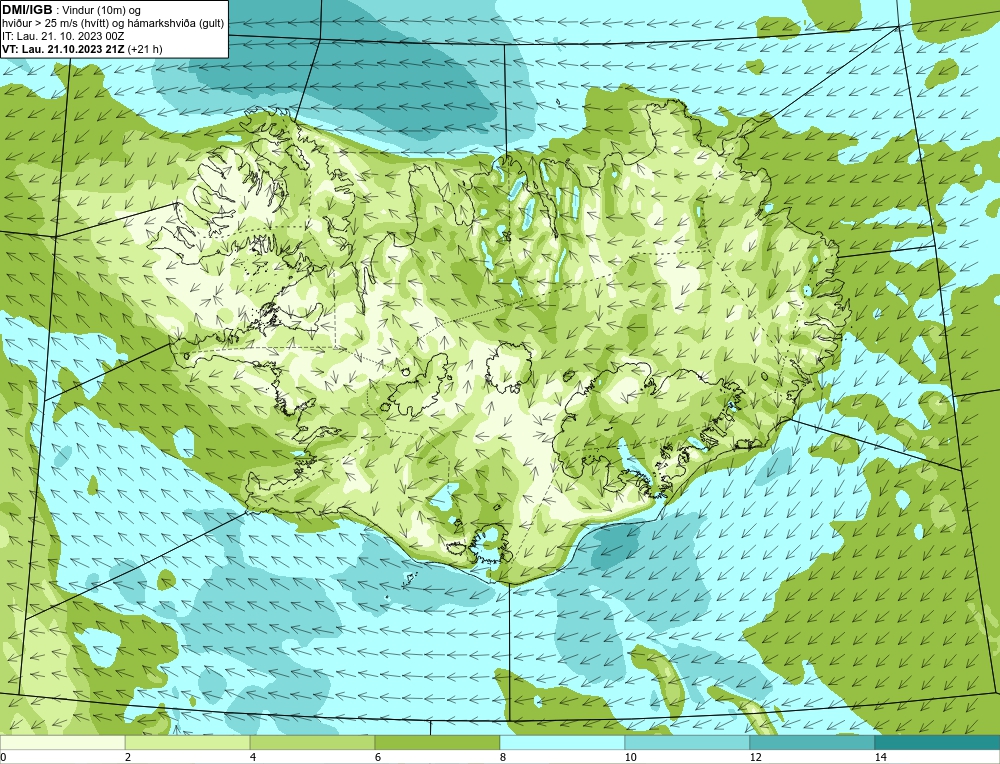Image resolution: width=1000 pixels, height=764 pixels.
Task: Click the 10–12 m/s turquoise legend swatch
Action: tap(687, 743)
